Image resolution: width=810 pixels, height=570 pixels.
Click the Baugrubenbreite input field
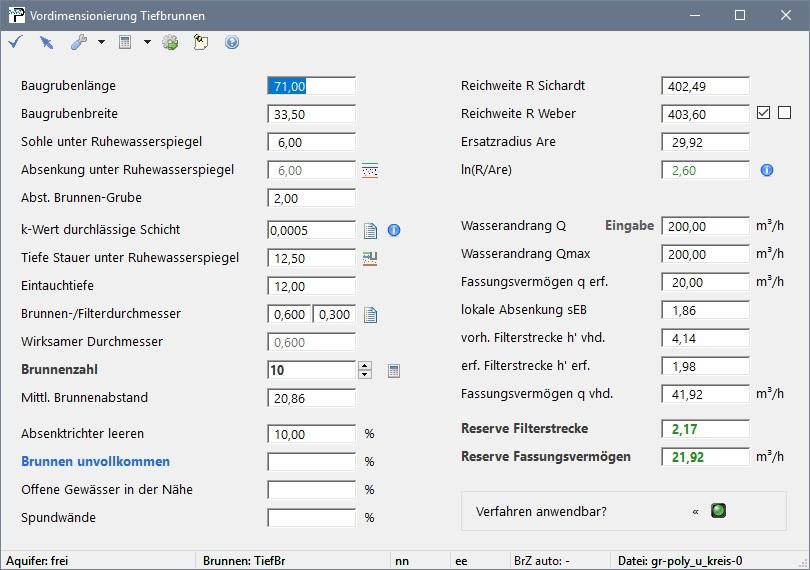tap(311, 114)
